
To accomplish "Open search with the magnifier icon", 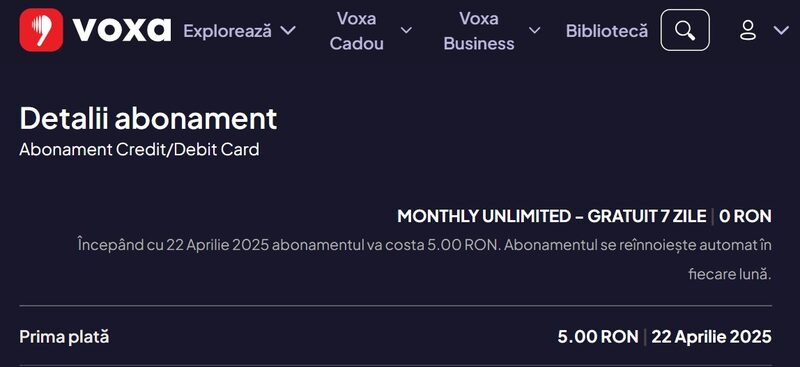I will point(685,30).
